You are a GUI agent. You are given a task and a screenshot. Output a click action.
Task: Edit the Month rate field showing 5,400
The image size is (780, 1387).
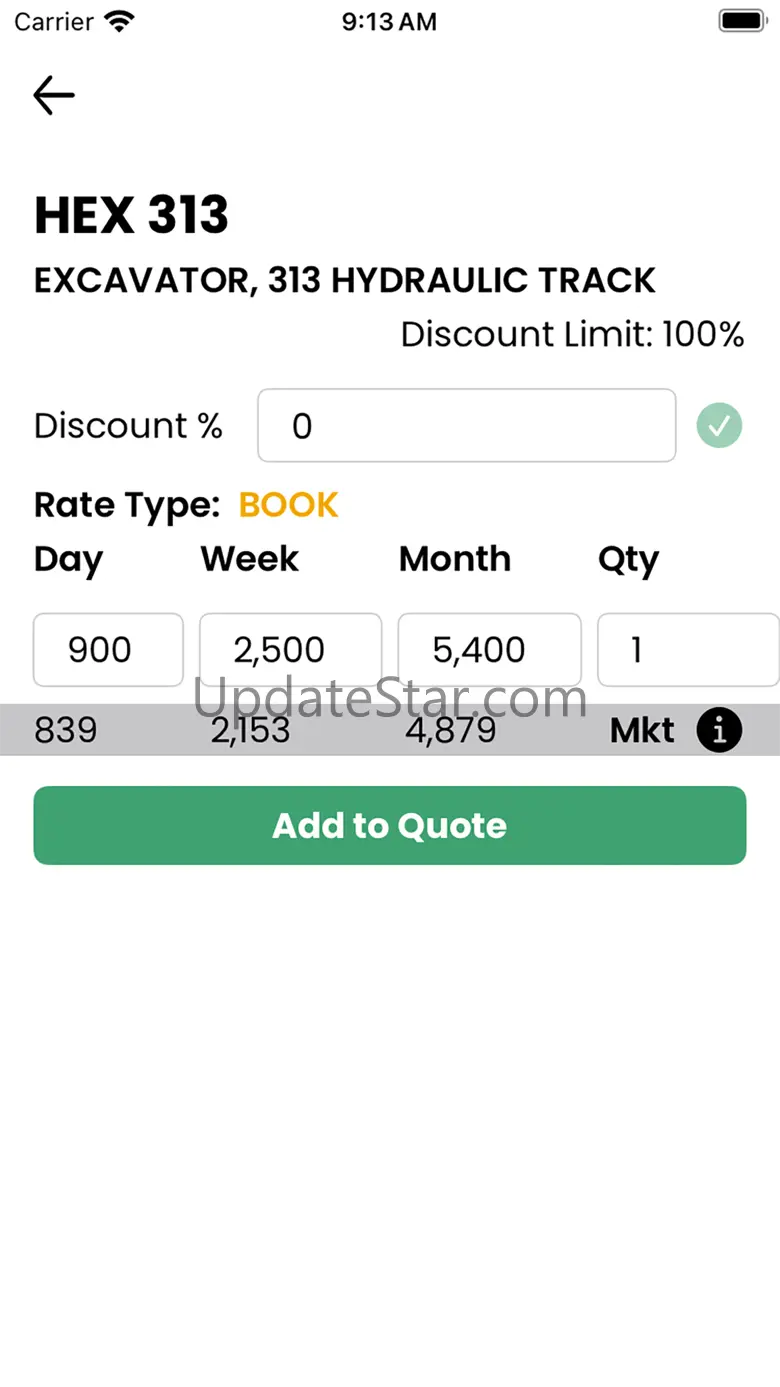[489, 650]
